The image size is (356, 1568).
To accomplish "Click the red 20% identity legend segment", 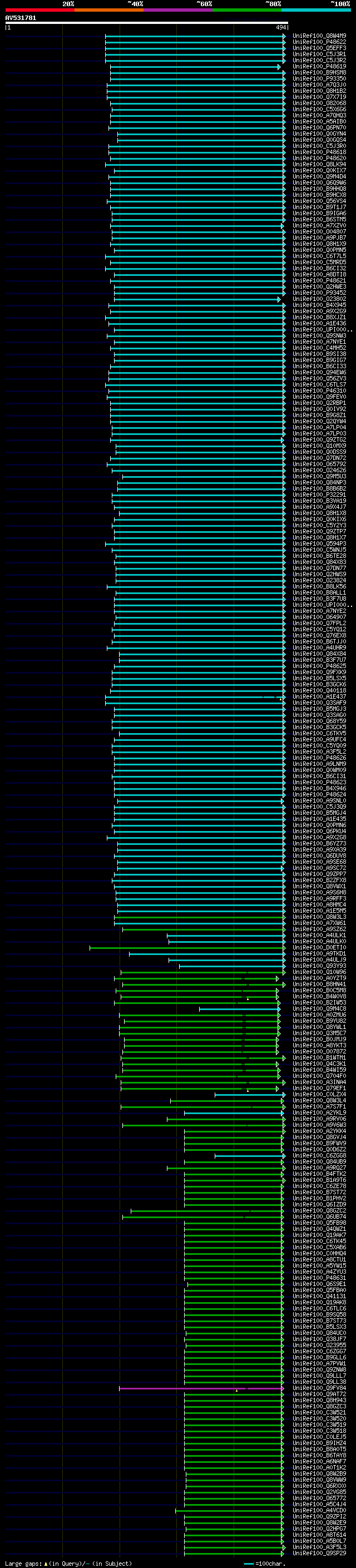I will pyautogui.click(x=39, y=10).
